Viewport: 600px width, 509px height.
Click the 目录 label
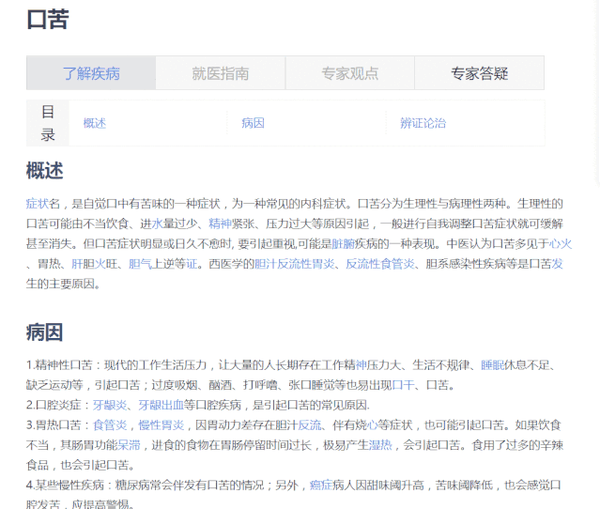[x=48, y=123]
